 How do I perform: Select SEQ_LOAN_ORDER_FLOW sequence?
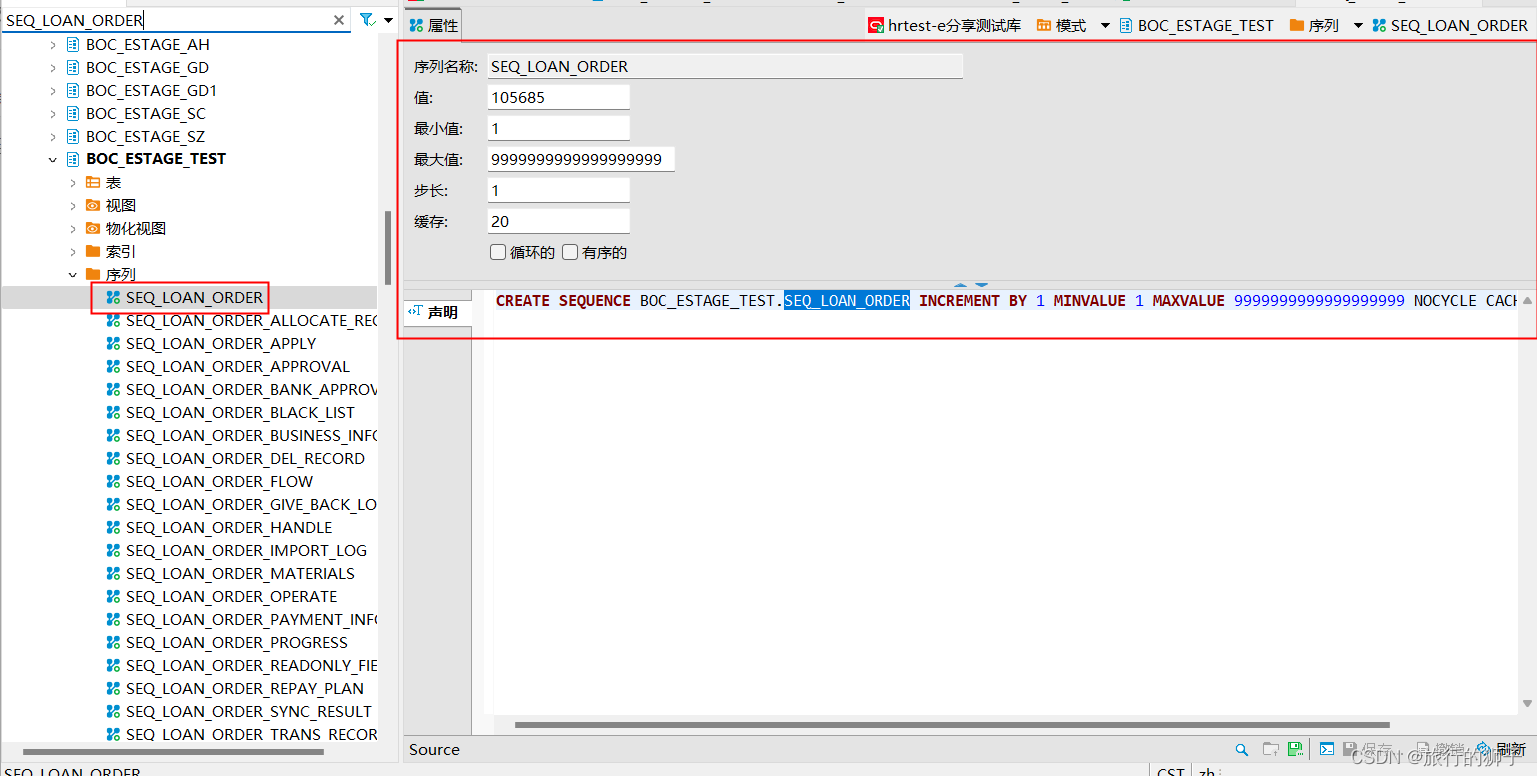pos(219,482)
